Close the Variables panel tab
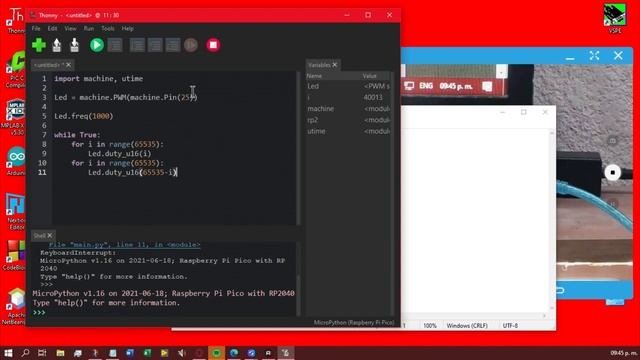 pos(335,65)
